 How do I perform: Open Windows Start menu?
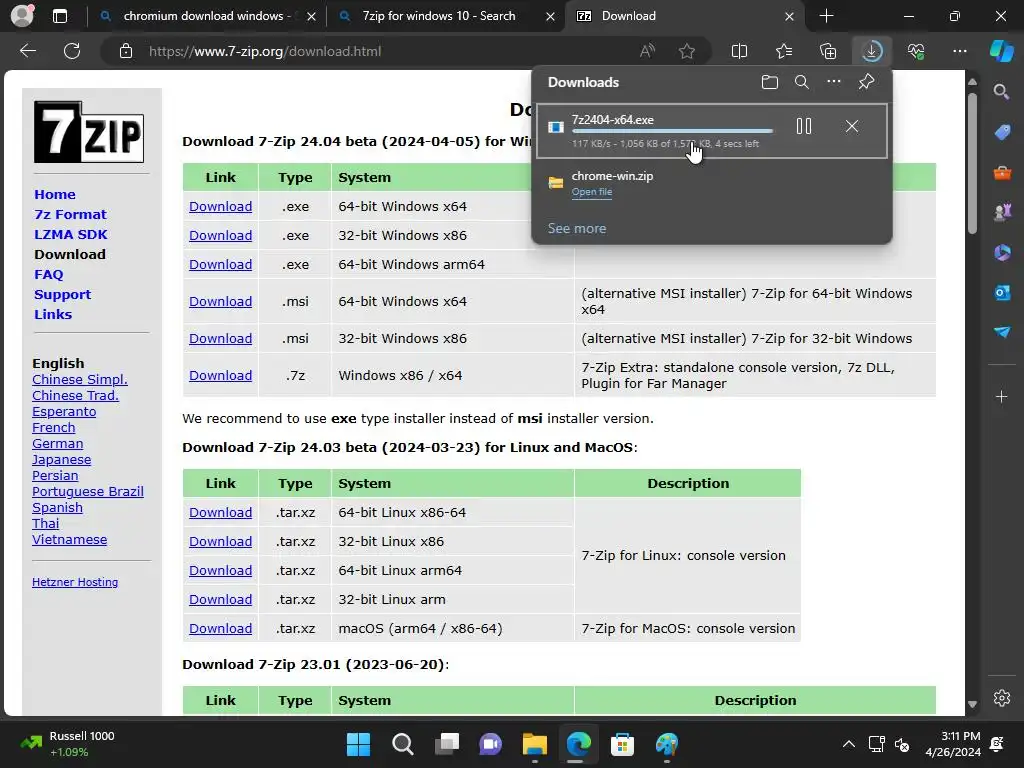(359, 744)
